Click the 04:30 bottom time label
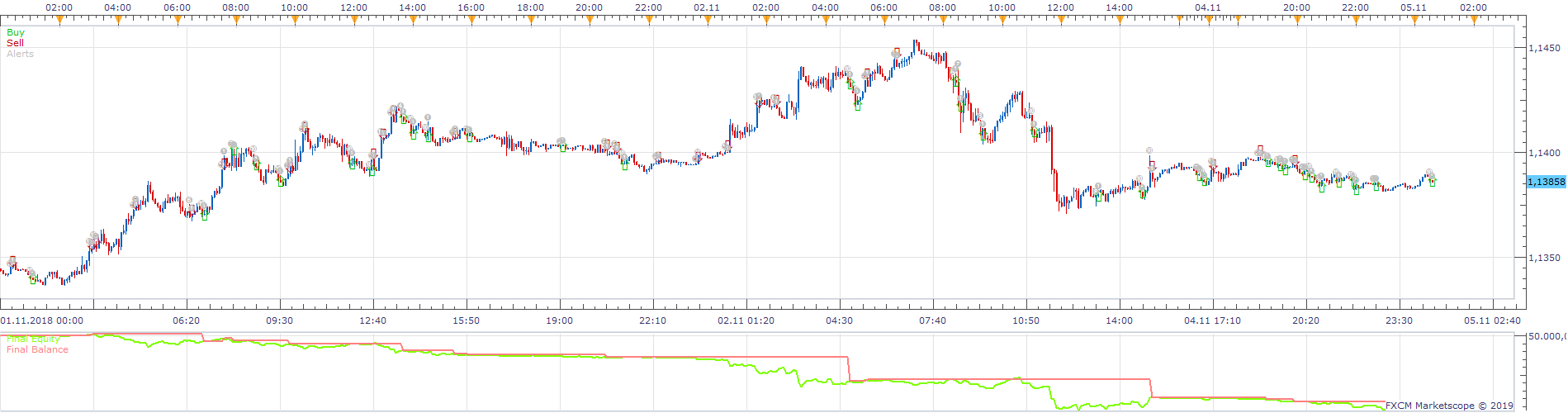 tap(839, 320)
